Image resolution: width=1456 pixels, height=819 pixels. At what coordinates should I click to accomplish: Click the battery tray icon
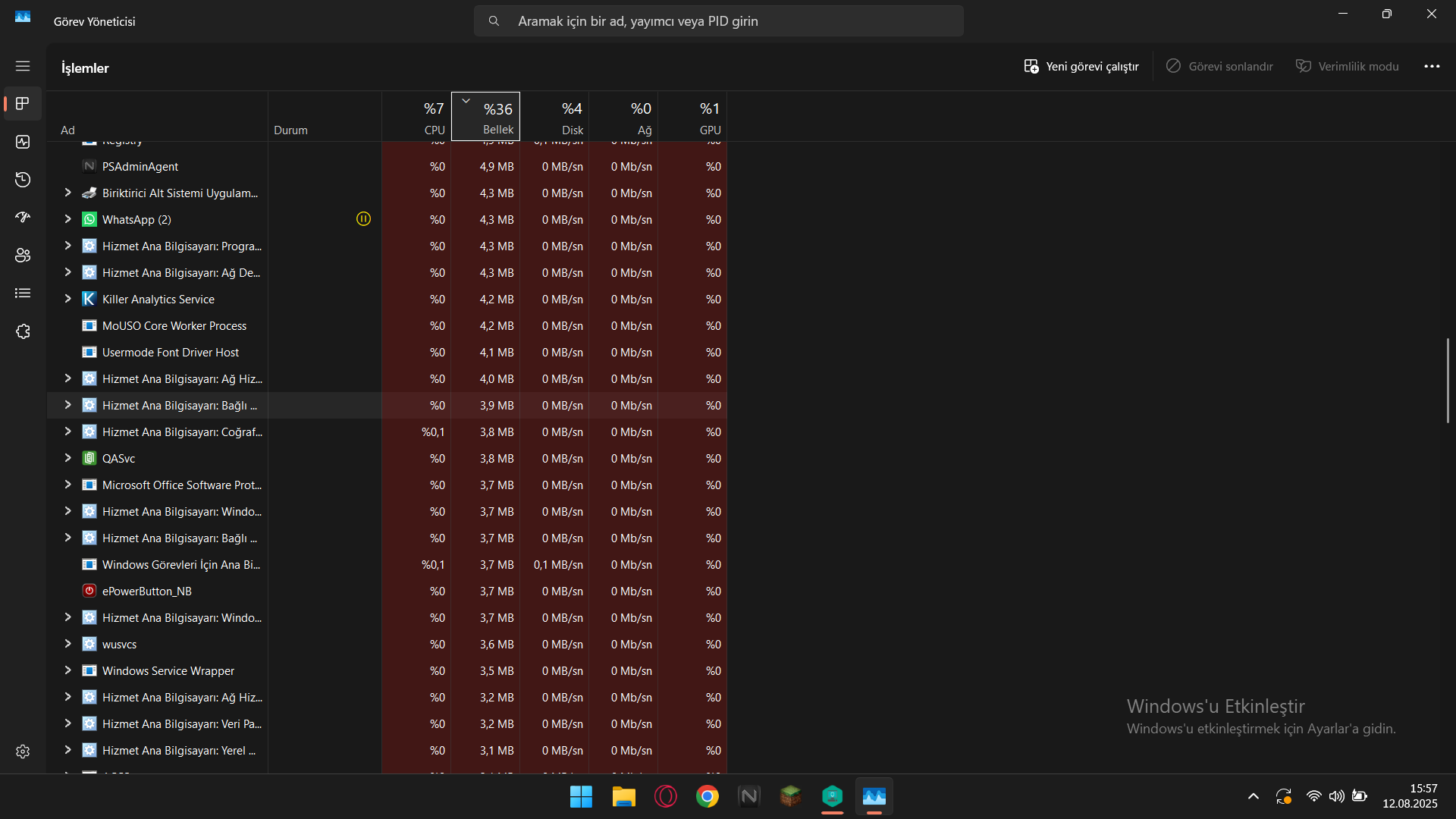coord(1360,796)
